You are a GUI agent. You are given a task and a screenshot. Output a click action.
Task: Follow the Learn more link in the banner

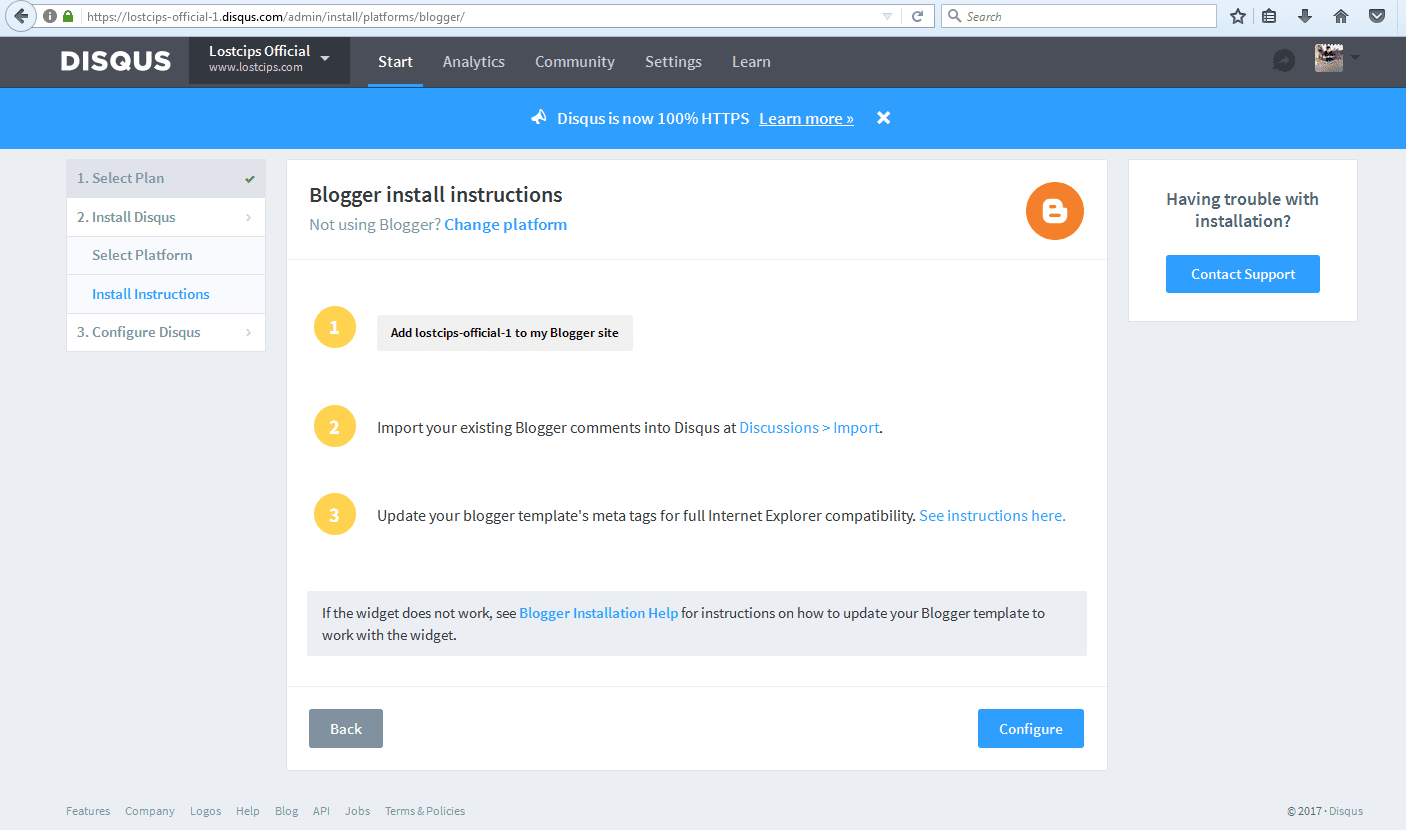806,118
